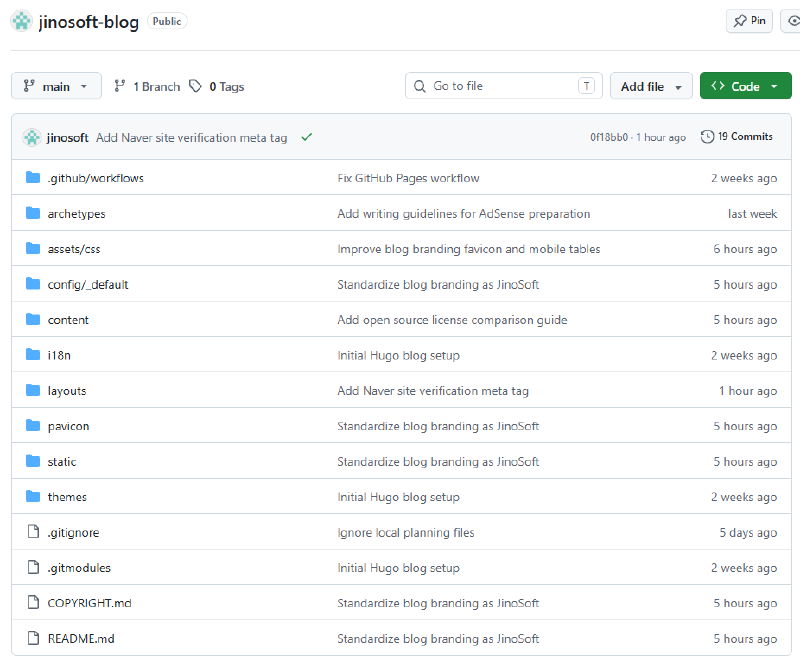Click the jinosoft-blog repository title
Viewport: 800px width, 661px height.
pos(88,22)
